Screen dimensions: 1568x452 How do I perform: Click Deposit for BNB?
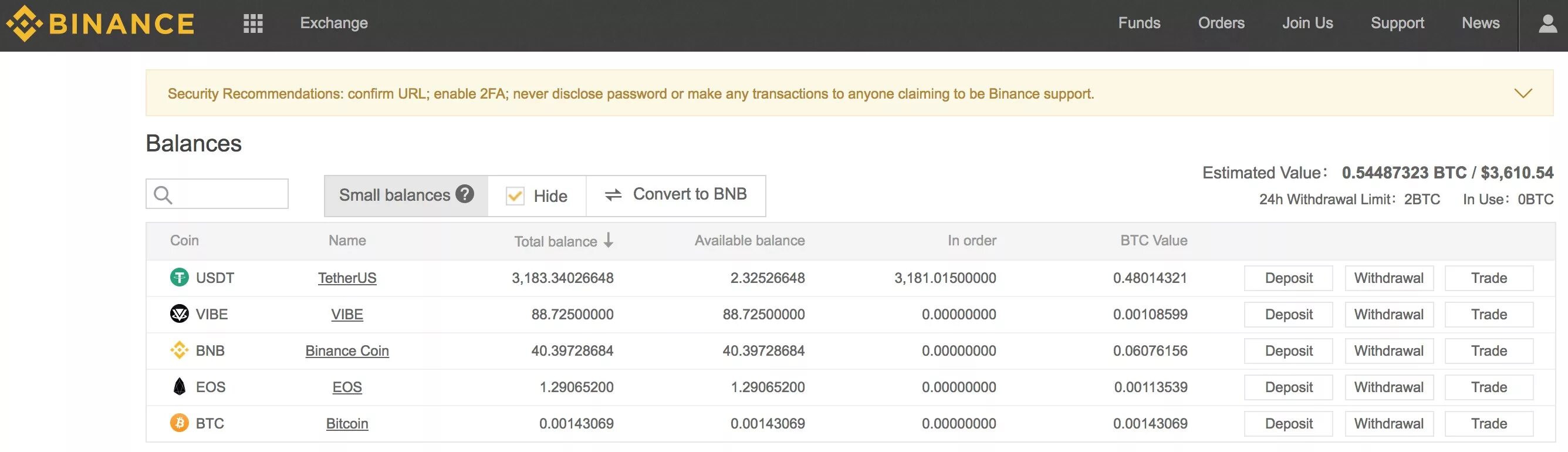[1289, 351]
